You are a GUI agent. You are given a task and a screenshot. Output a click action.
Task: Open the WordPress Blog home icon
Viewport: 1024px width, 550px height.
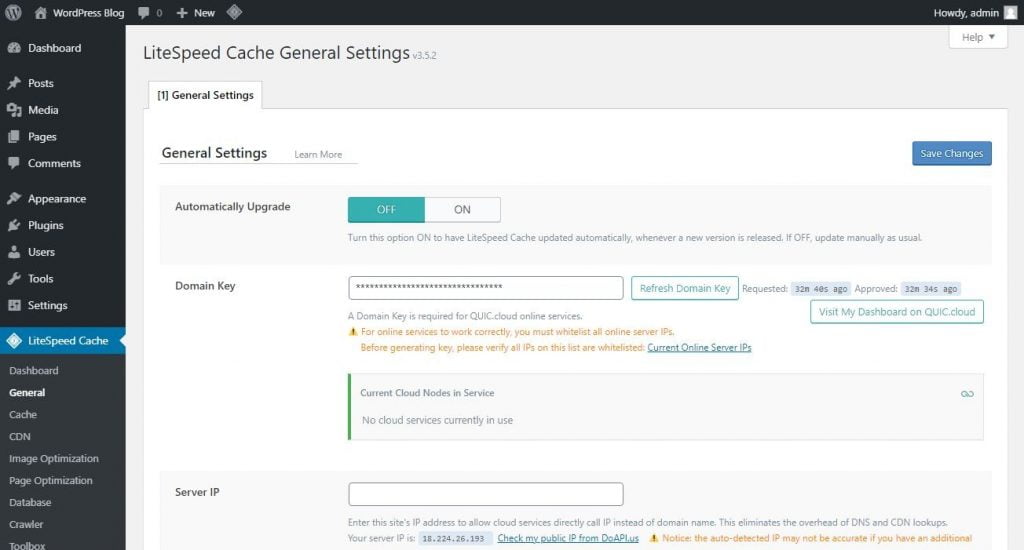click(40, 12)
